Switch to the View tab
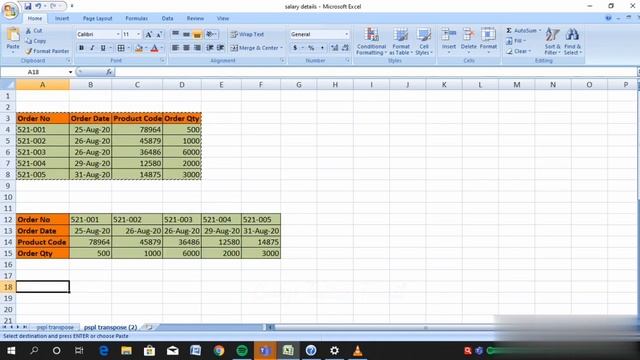Screen dimensions: 640x360 coord(223,18)
